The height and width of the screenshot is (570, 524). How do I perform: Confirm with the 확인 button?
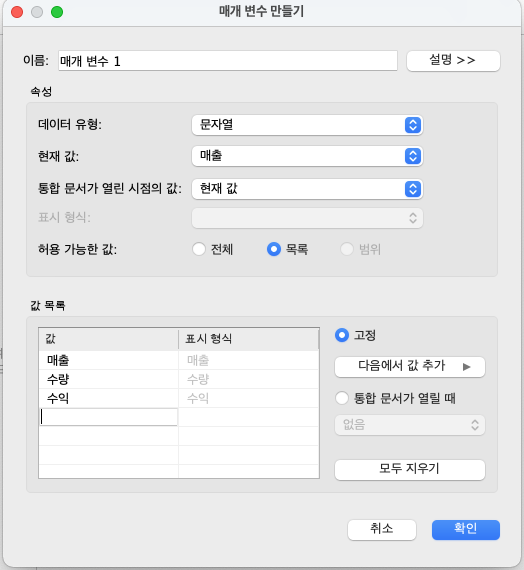tap(465, 530)
